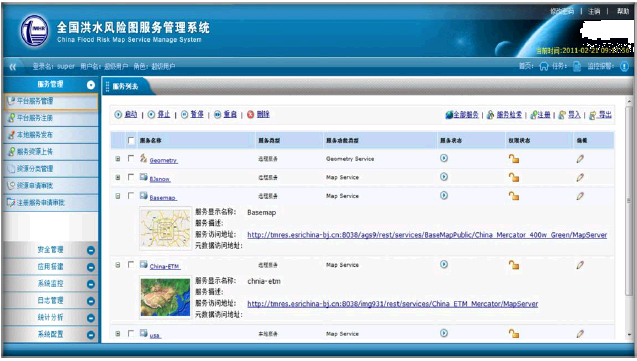This screenshot has height=361, width=637.
Task: Click the edit pencil icon for BJsnow
Action: (580, 177)
